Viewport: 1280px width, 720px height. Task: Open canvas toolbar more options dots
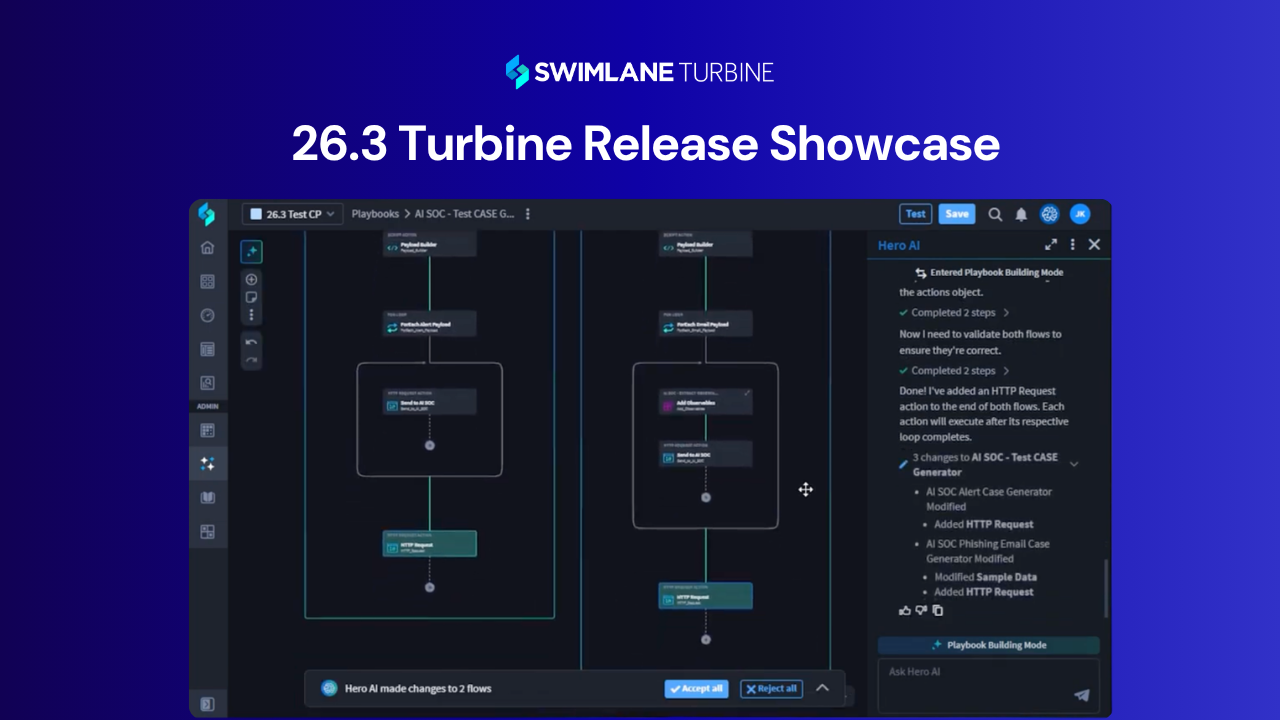[x=251, y=315]
